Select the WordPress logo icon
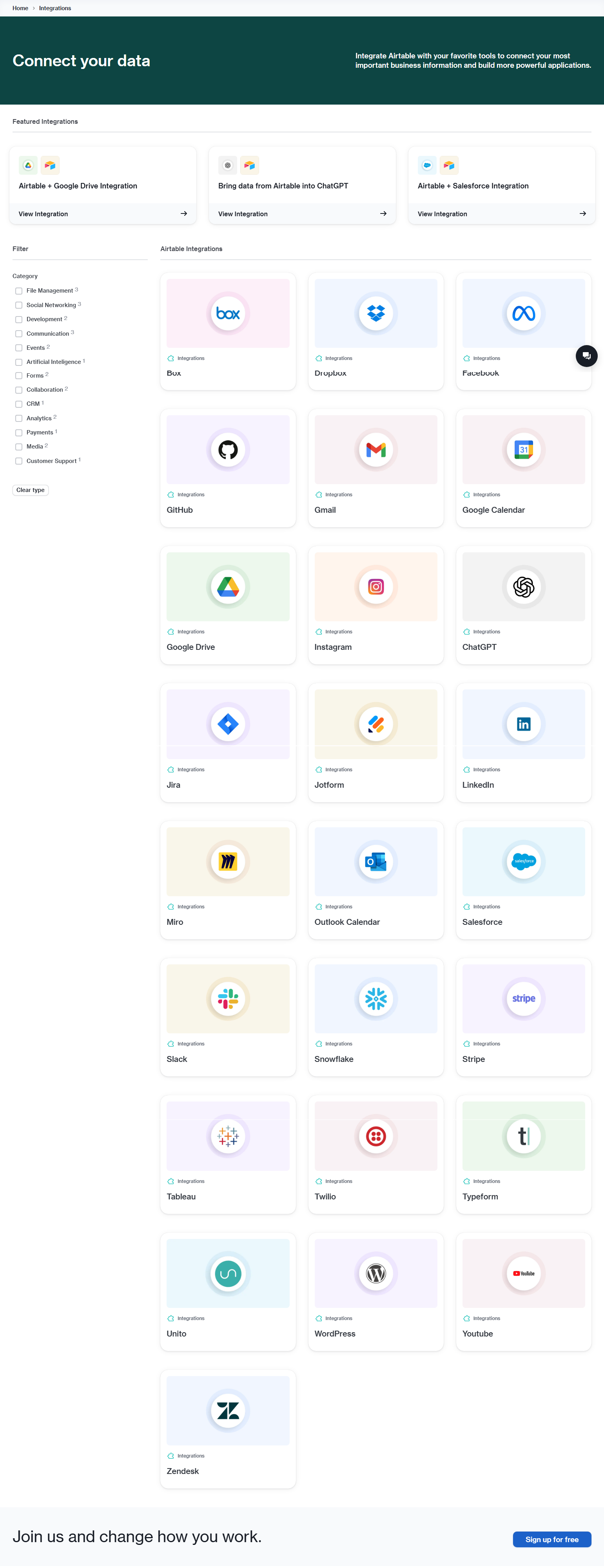The height and width of the screenshot is (1568, 604). coord(375,1273)
